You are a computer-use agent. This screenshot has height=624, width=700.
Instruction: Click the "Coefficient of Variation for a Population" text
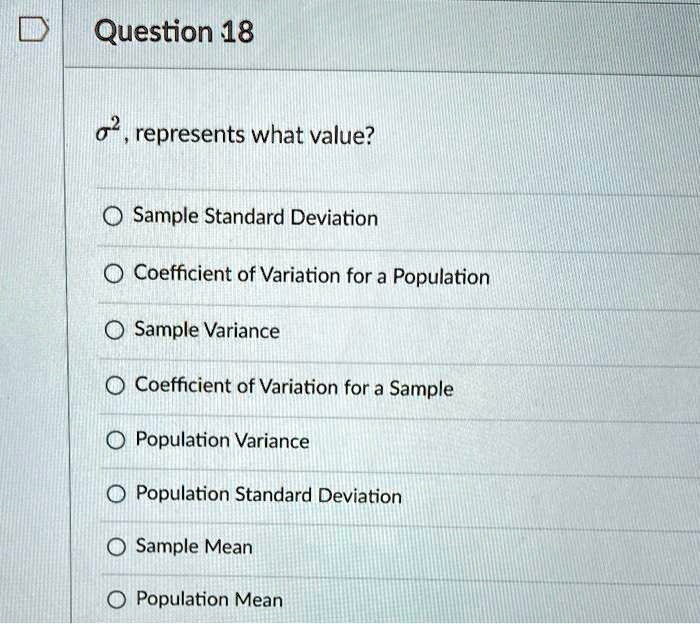tap(312, 275)
